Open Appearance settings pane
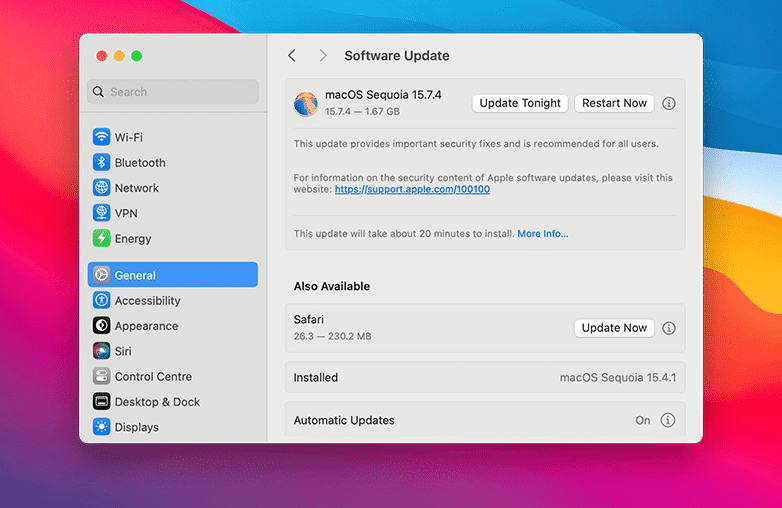Screen dimensions: 782x508 (146, 326)
